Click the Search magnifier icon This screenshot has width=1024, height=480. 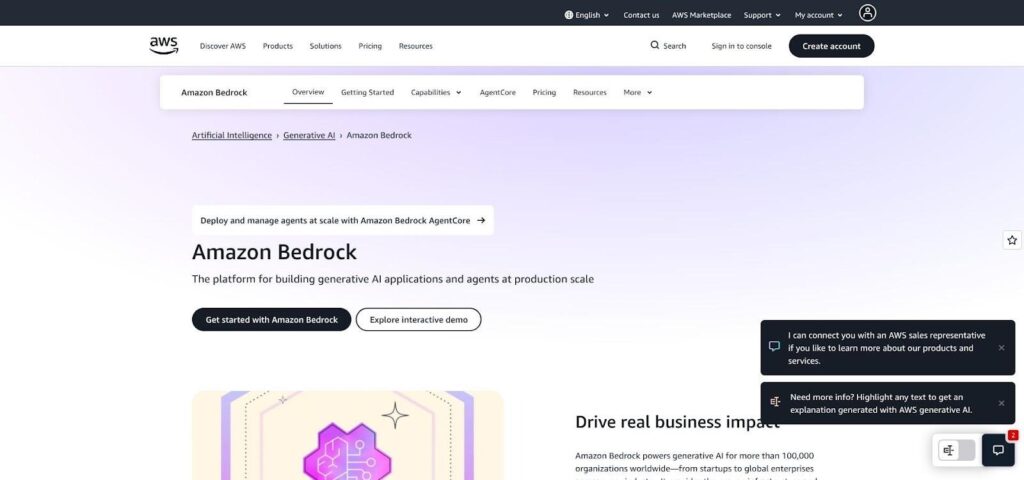(655, 45)
